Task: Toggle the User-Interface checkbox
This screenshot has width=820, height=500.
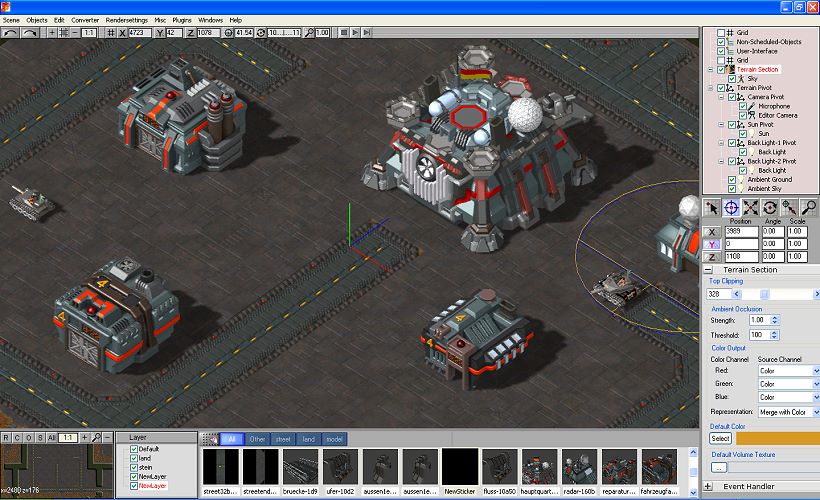Action: 721,51
